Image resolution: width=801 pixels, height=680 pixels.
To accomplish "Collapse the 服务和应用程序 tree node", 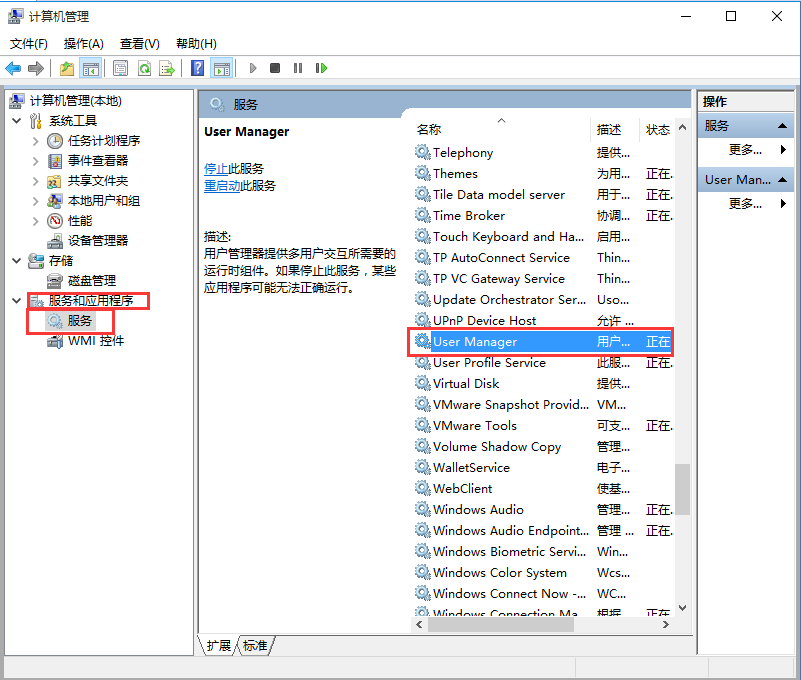I will 17,300.
